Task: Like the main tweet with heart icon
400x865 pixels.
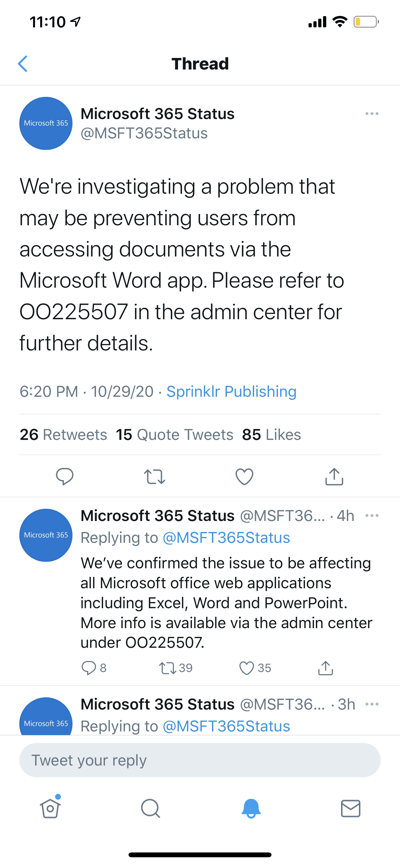Action: point(244,476)
